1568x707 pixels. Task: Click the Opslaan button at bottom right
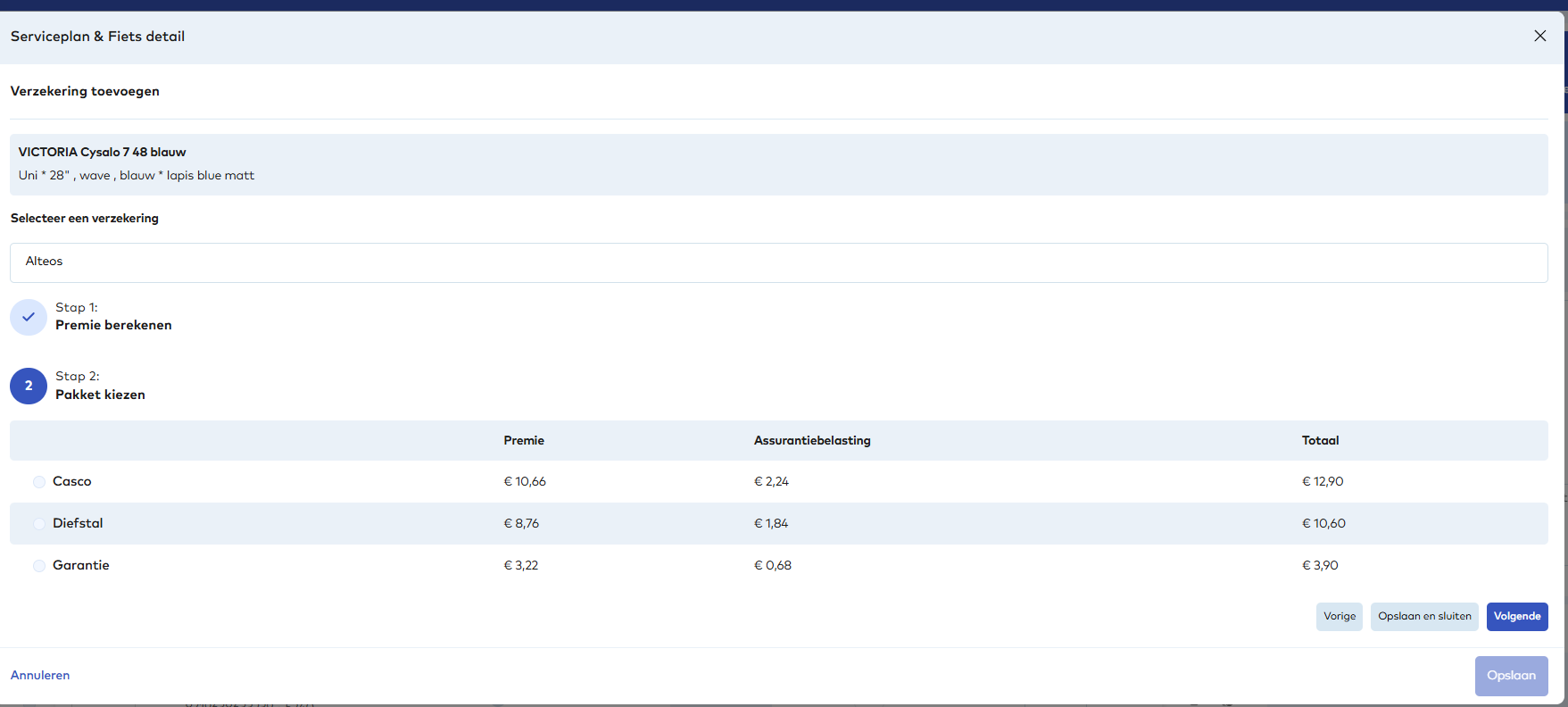click(x=1511, y=676)
